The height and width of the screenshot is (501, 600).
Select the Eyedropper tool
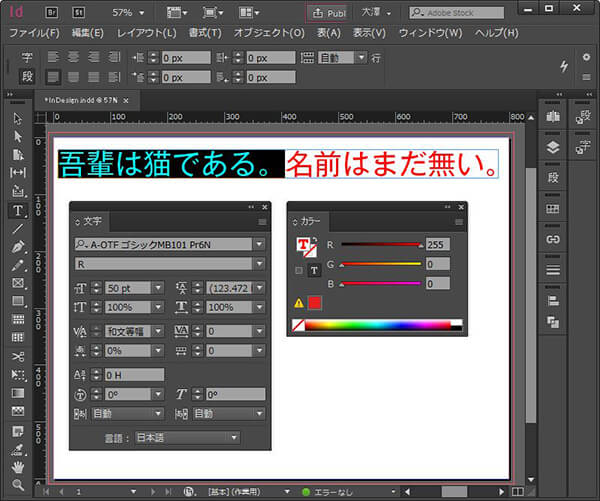[x=18, y=449]
